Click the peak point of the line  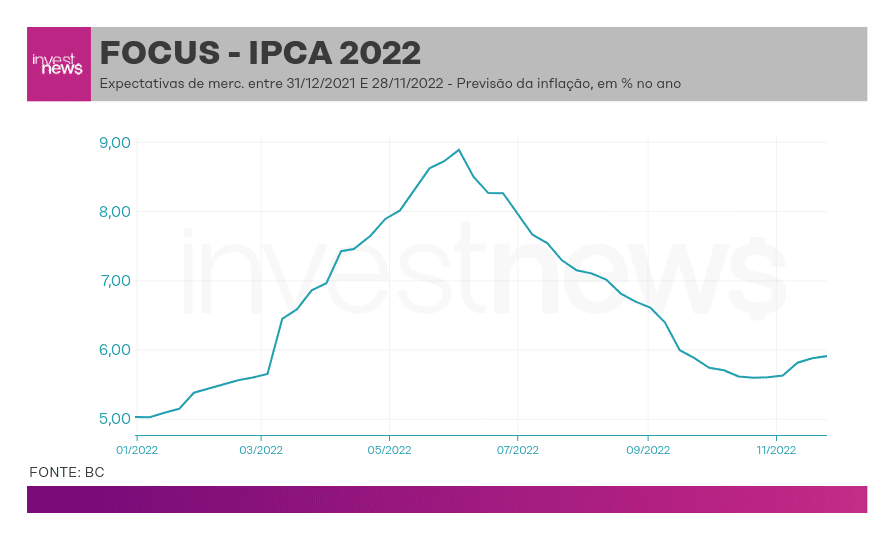(459, 150)
